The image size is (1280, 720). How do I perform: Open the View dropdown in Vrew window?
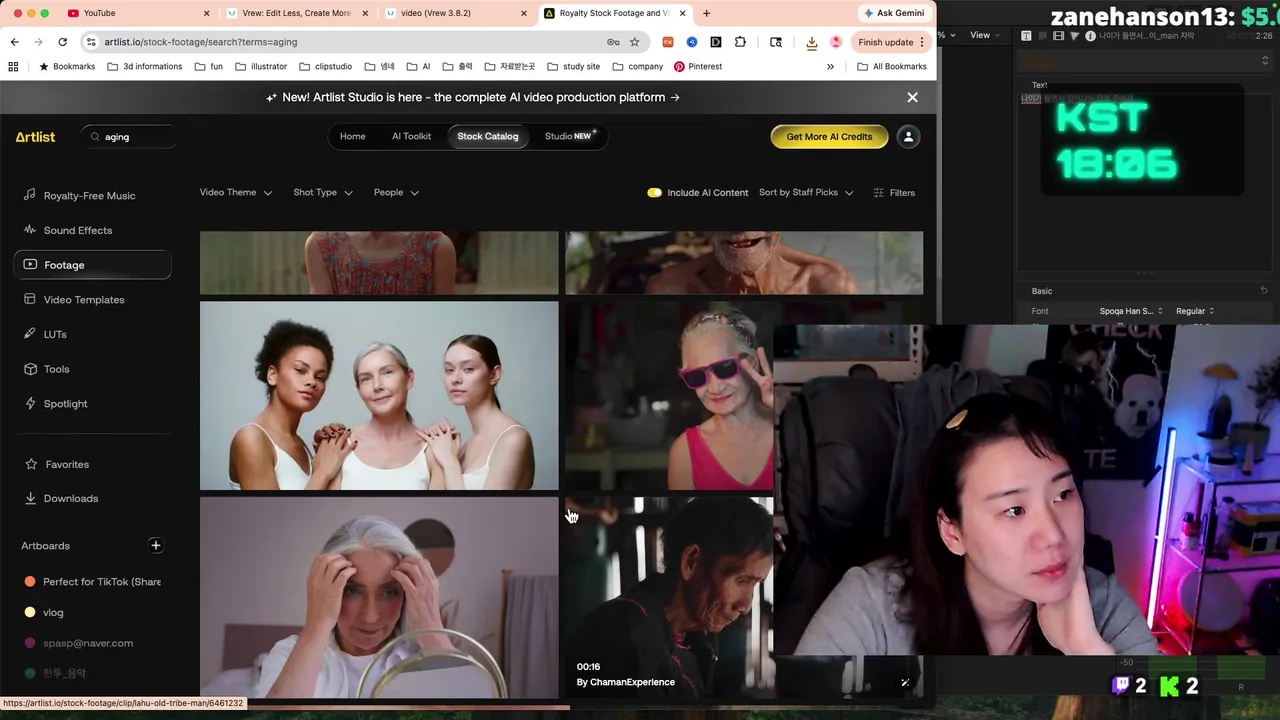[x=985, y=35]
